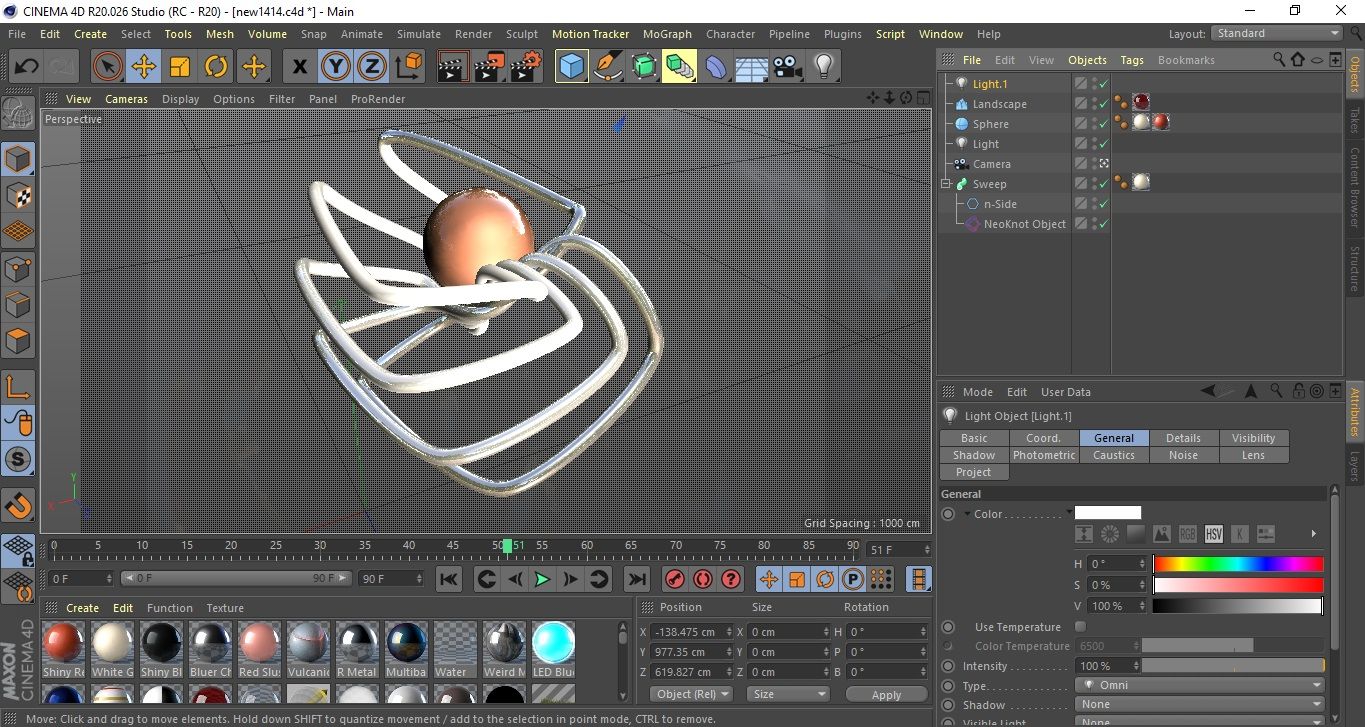Select the LED Blue material thumbnail
Screen dimensions: 1365x727
[553, 643]
